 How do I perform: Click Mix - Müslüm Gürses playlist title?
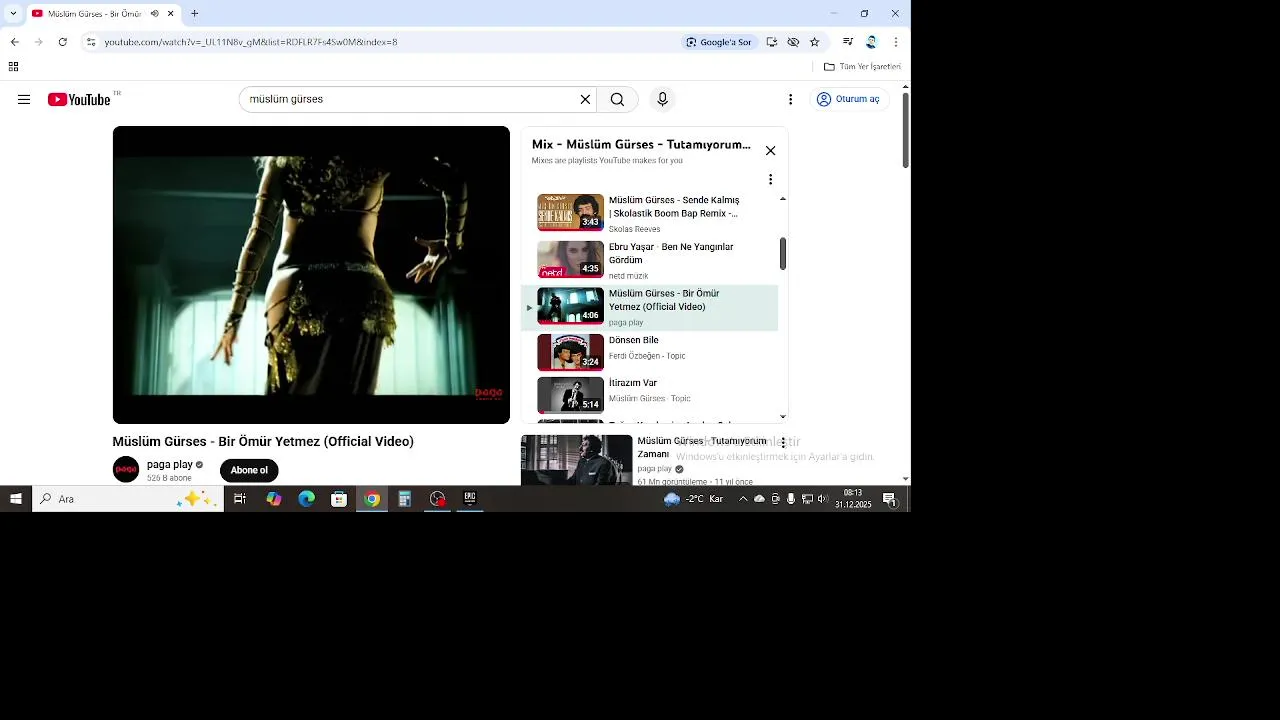(641, 145)
